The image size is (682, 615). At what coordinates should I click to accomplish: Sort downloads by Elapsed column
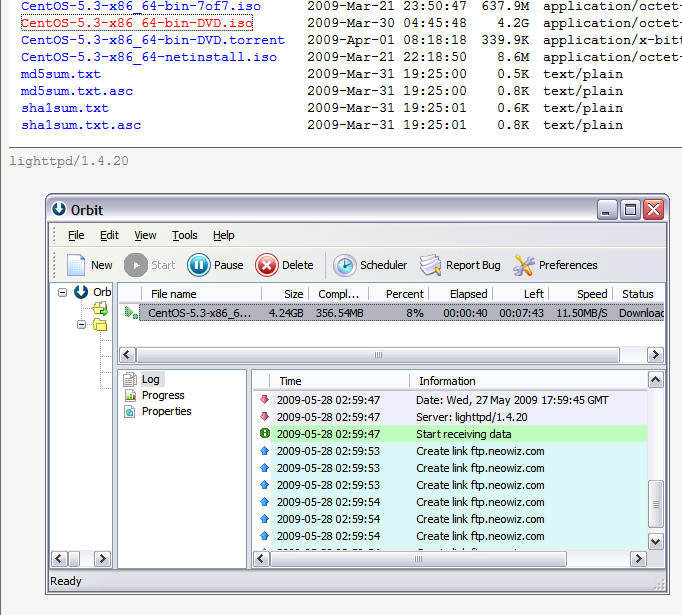pos(461,294)
